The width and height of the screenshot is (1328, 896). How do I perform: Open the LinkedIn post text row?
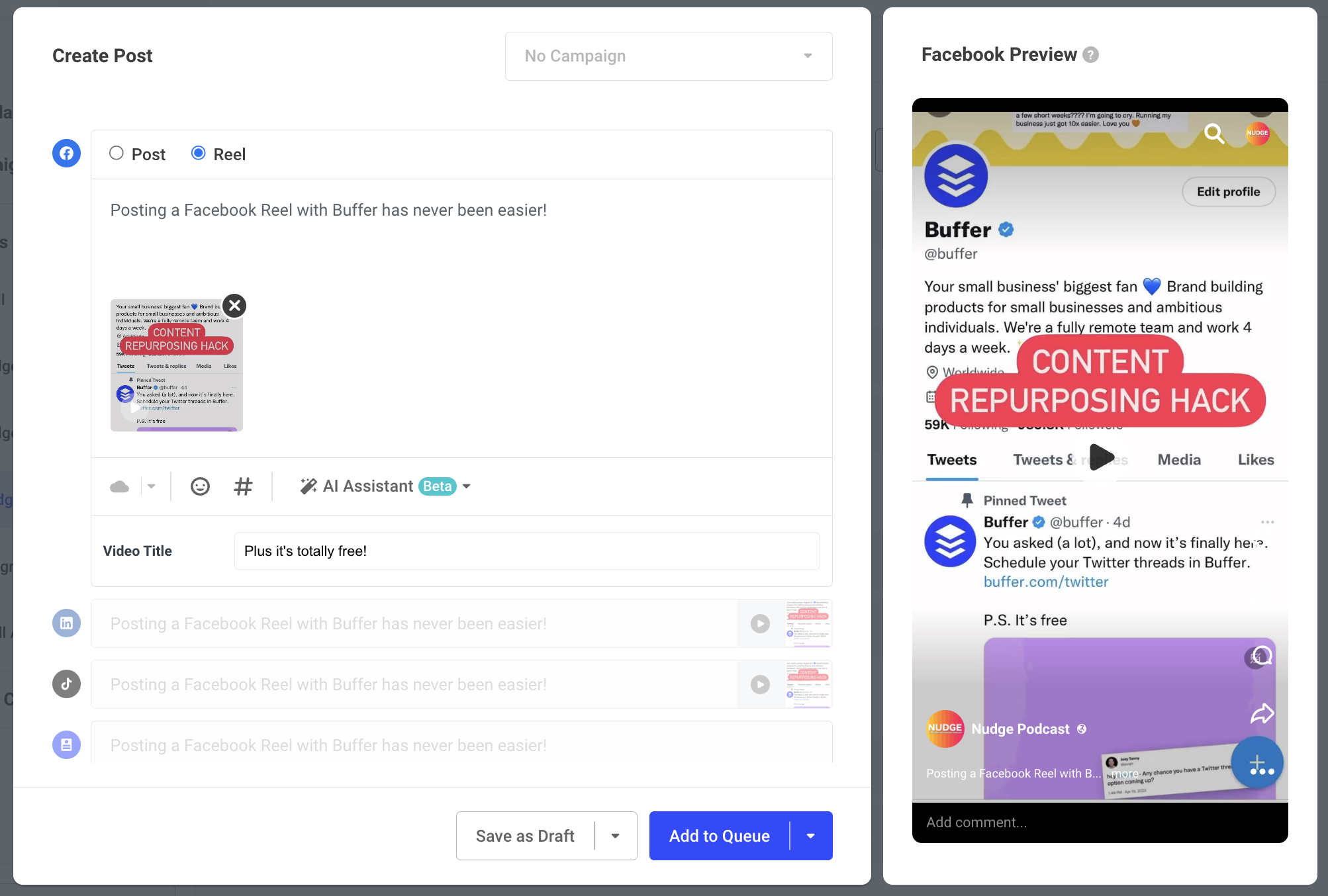pyautogui.click(x=414, y=623)
